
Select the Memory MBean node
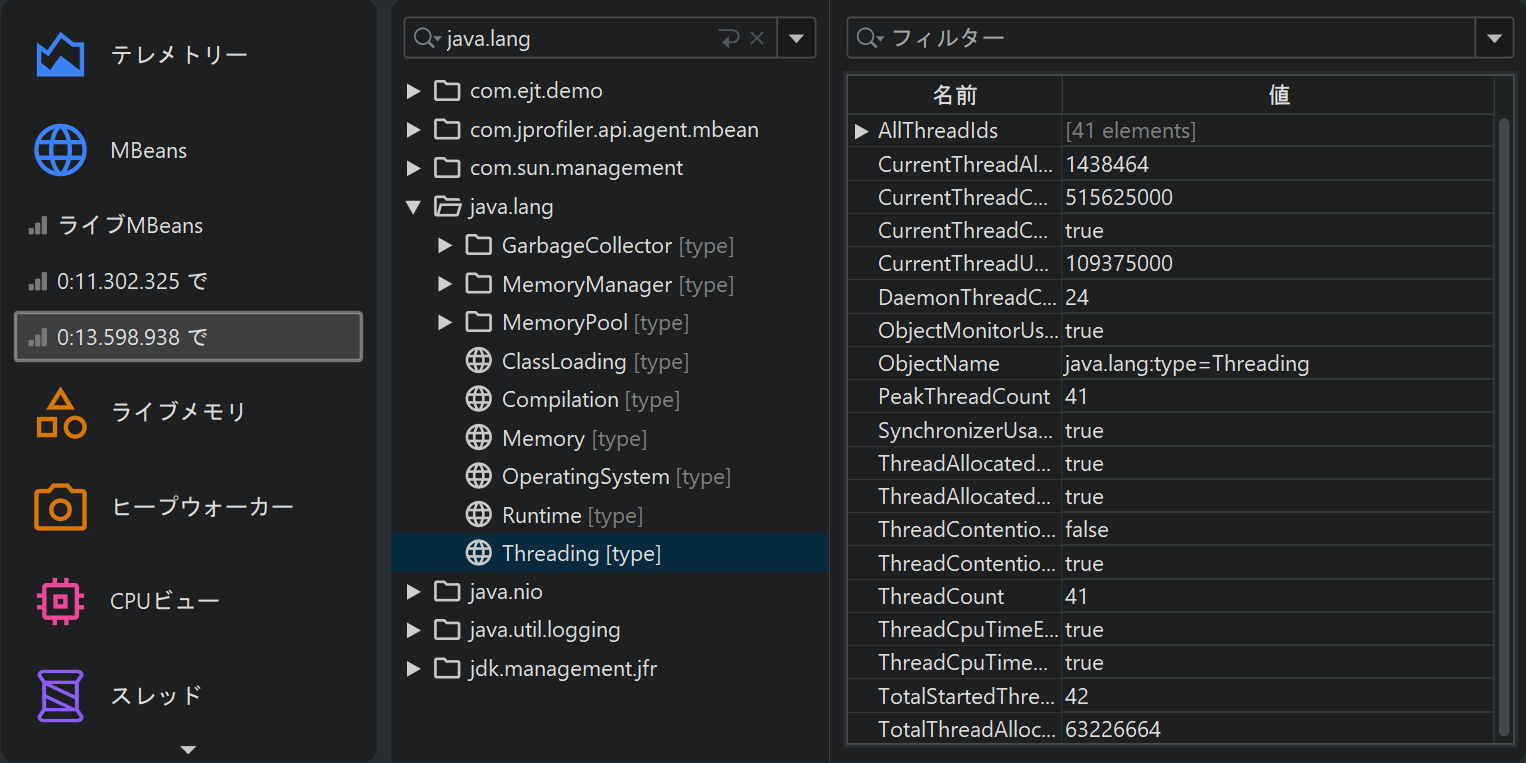click(x=543, y=439)
